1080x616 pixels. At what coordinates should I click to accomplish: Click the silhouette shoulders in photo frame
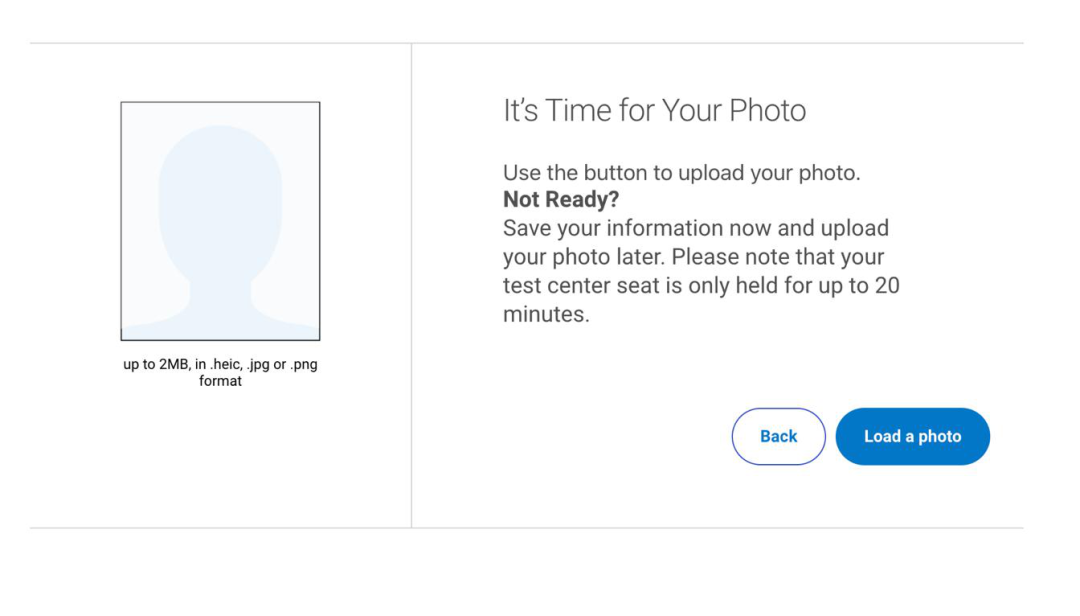click(x=220, y=314)
